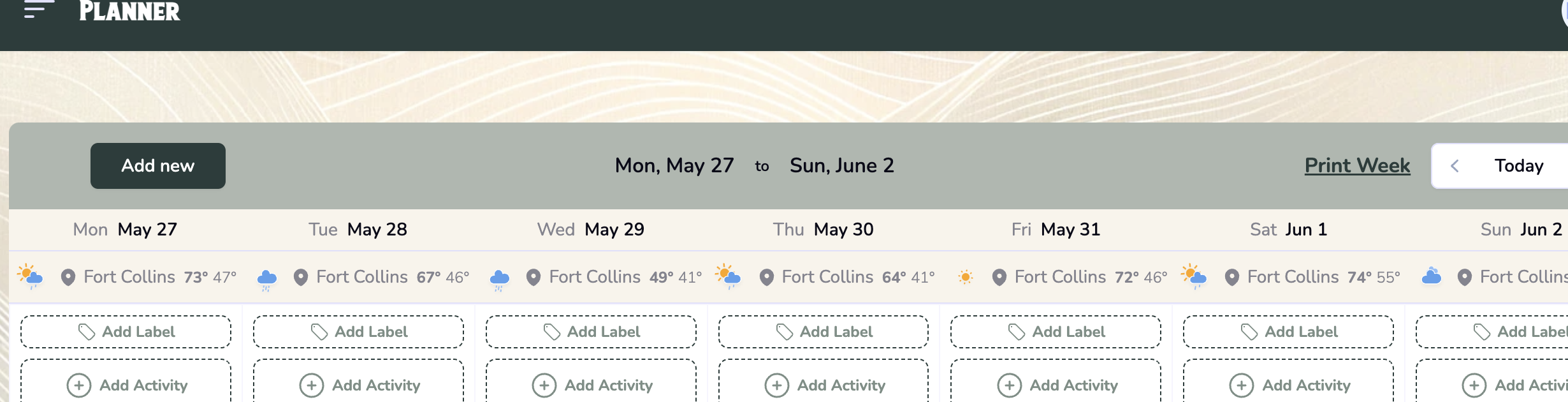Image resolution: width=1568 pixels, height=402 pixels.
Task: Select the Wed May 29 day header
Action: [x=591, y=229]
